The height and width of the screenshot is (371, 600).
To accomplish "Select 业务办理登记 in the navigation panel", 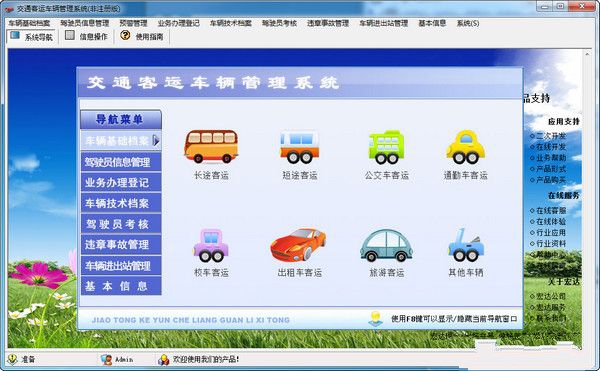I will (121, 183).
